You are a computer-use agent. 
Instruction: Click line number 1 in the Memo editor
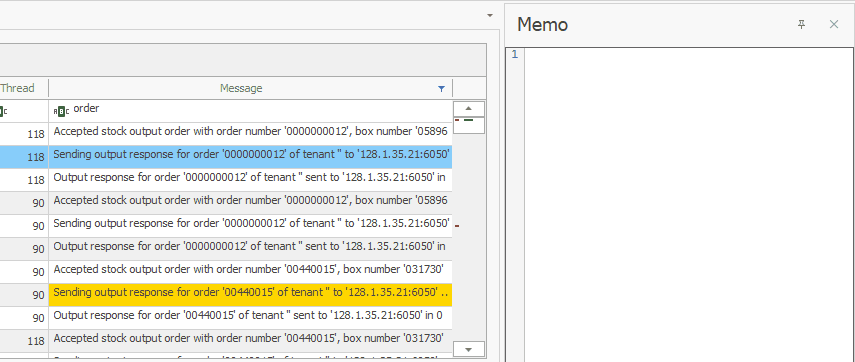515,55
